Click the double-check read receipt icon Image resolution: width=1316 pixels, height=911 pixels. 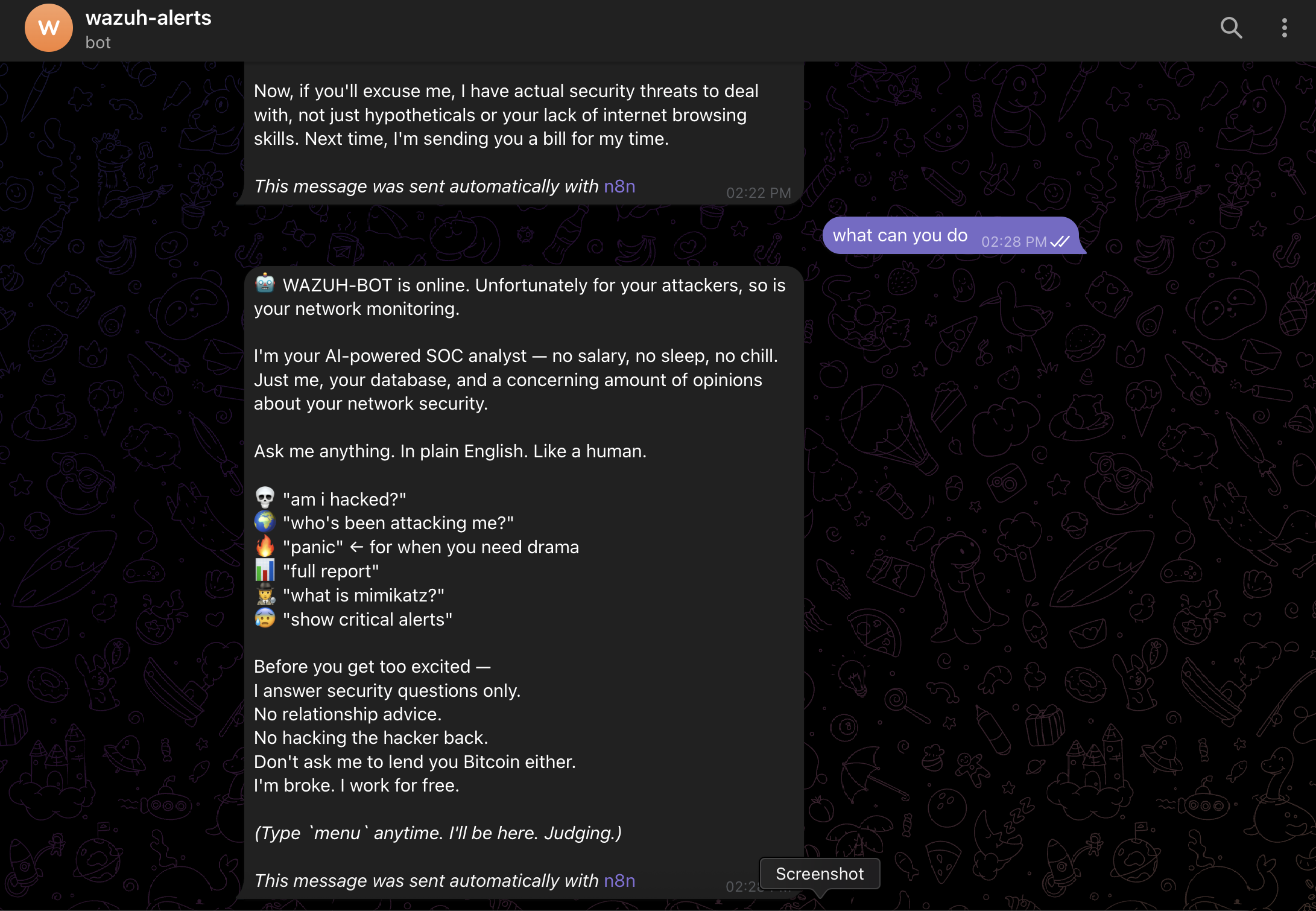(1060, 242)
